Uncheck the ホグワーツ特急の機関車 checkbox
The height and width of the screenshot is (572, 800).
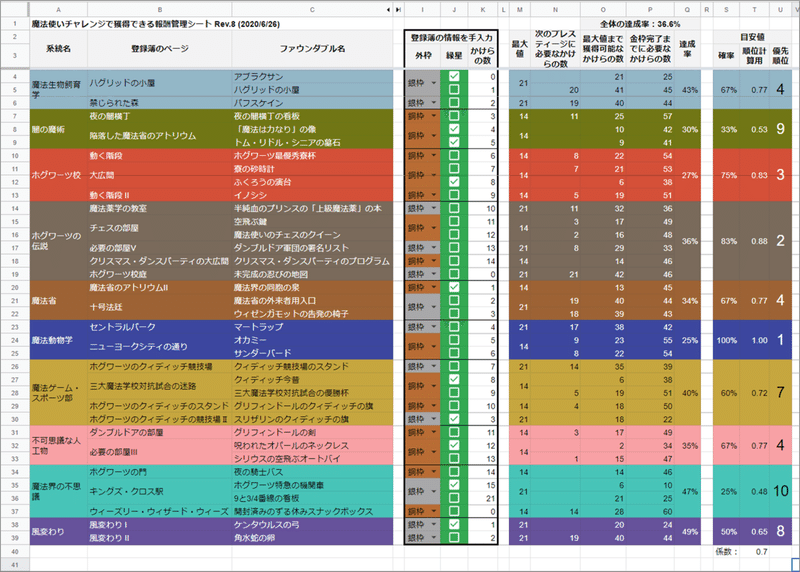[454, 485]
